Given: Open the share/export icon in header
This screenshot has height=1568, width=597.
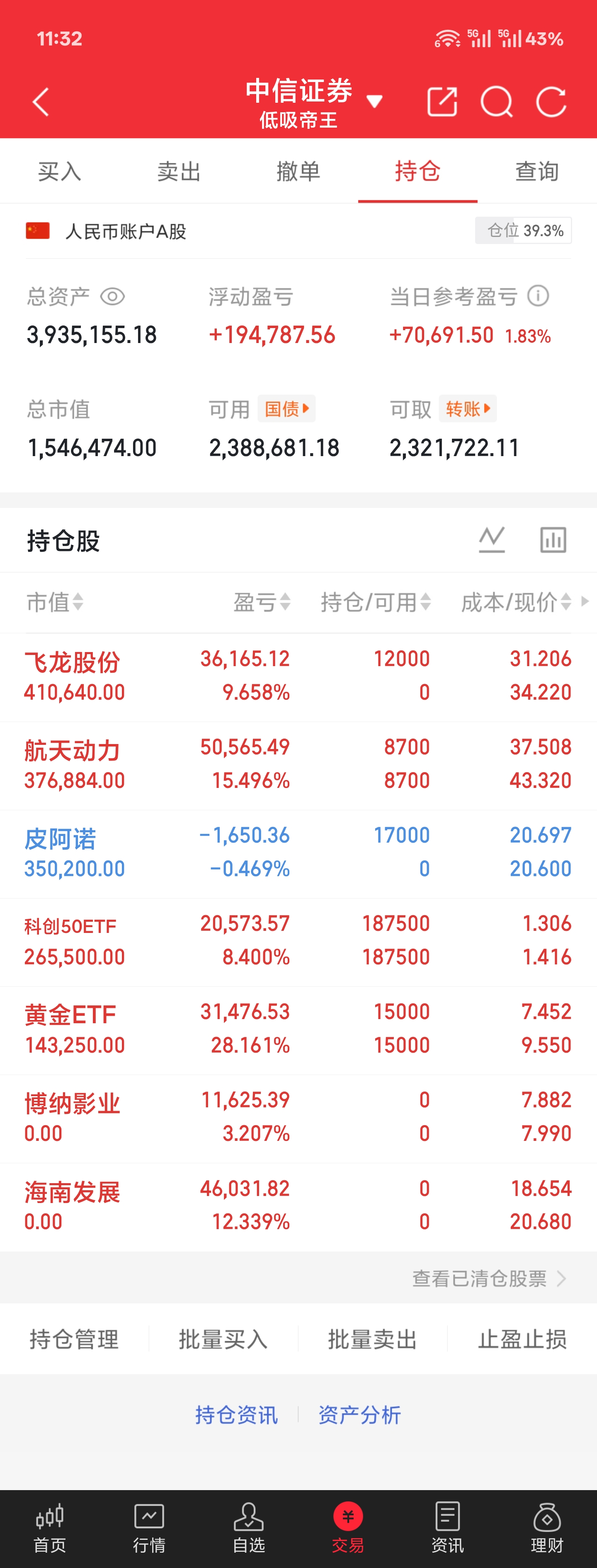Looking at the screenshot, I should pos(442,101).
